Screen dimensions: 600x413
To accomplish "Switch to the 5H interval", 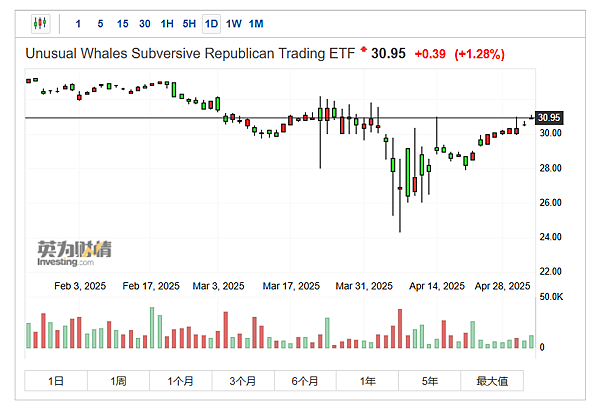I will [x=189, y=24].
